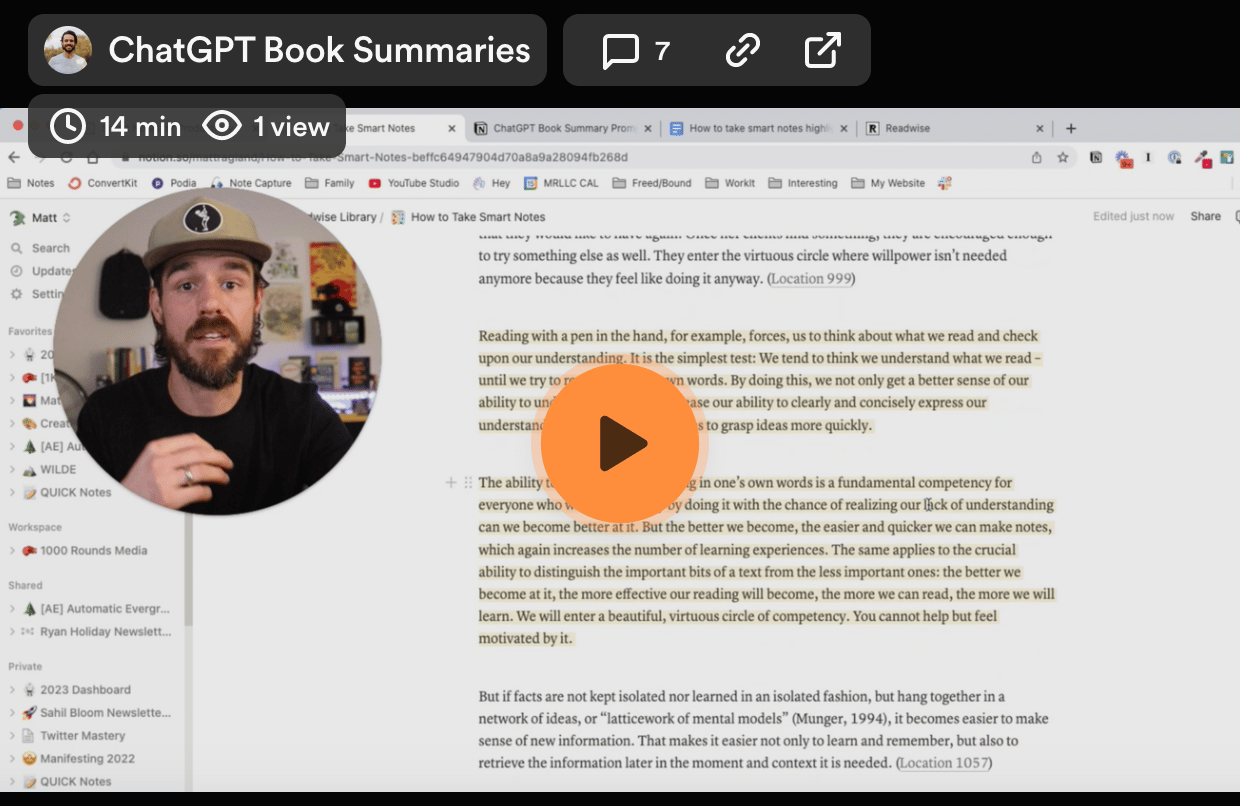Image resolution: width=1240 pixels, height=806 pixels.
Task: Click the six-dot block drag handle
Action: pyautogui.click(x=468, y=483)
